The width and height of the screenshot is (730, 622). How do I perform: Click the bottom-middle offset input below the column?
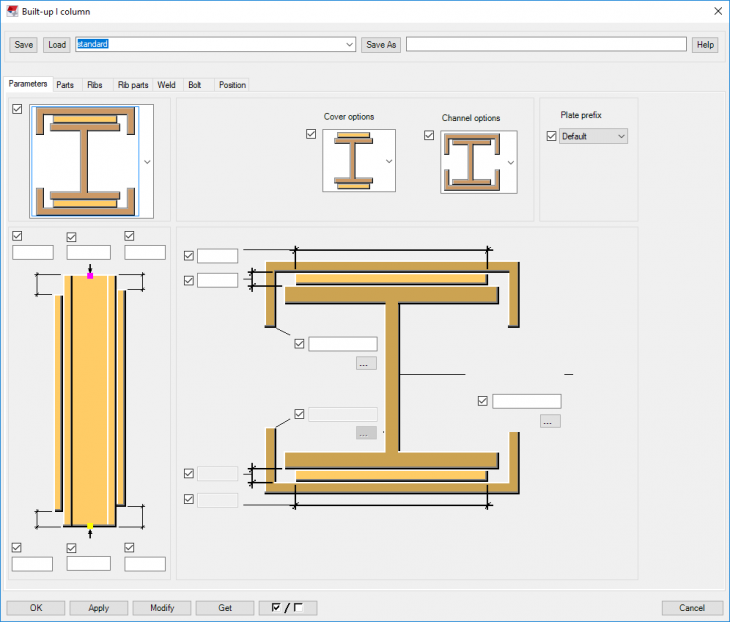[x=88, y=563]
